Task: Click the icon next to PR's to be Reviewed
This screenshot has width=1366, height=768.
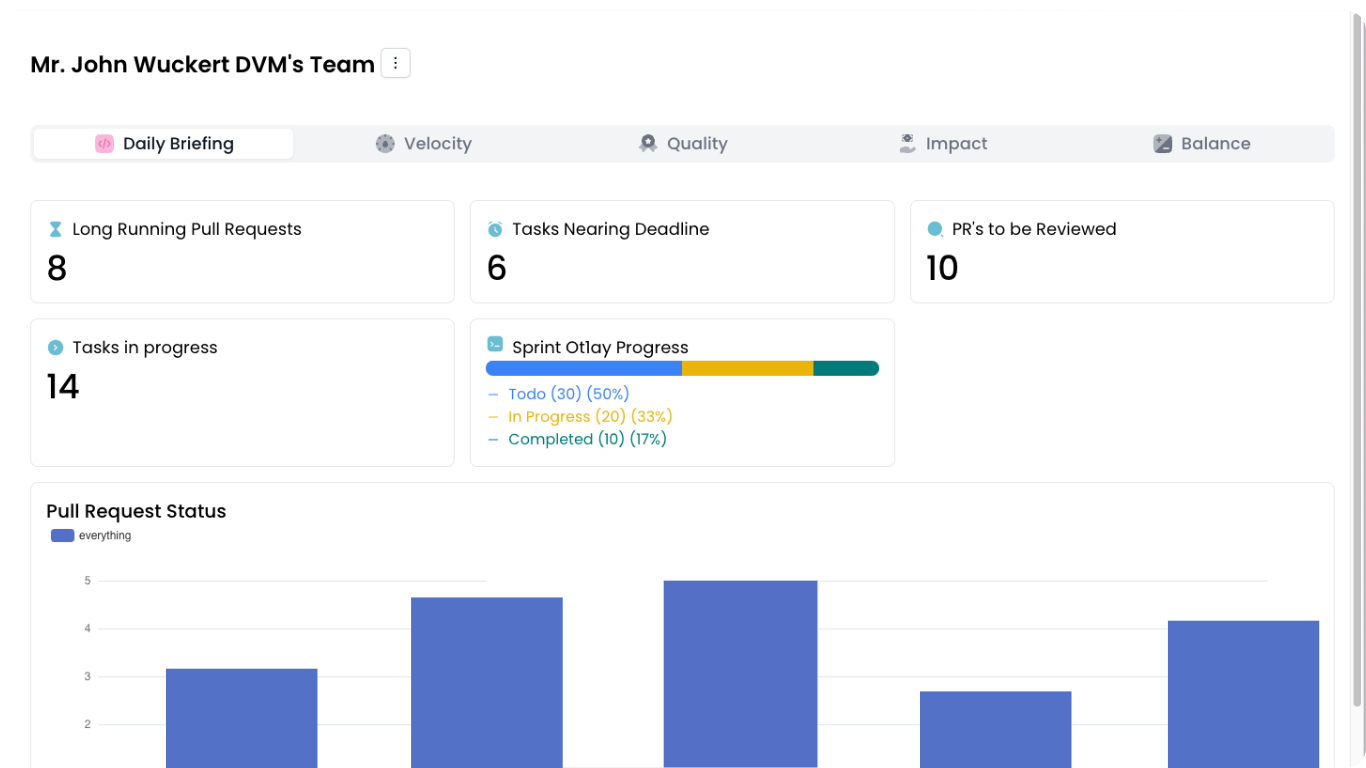Action: [x=935, y=230]
